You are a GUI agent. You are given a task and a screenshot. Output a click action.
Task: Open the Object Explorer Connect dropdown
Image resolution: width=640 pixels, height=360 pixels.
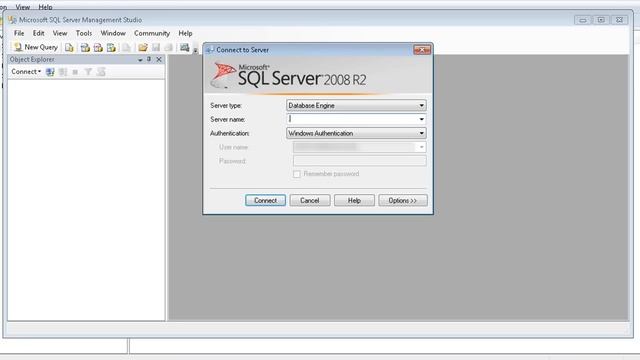click(x=26, y=72)
